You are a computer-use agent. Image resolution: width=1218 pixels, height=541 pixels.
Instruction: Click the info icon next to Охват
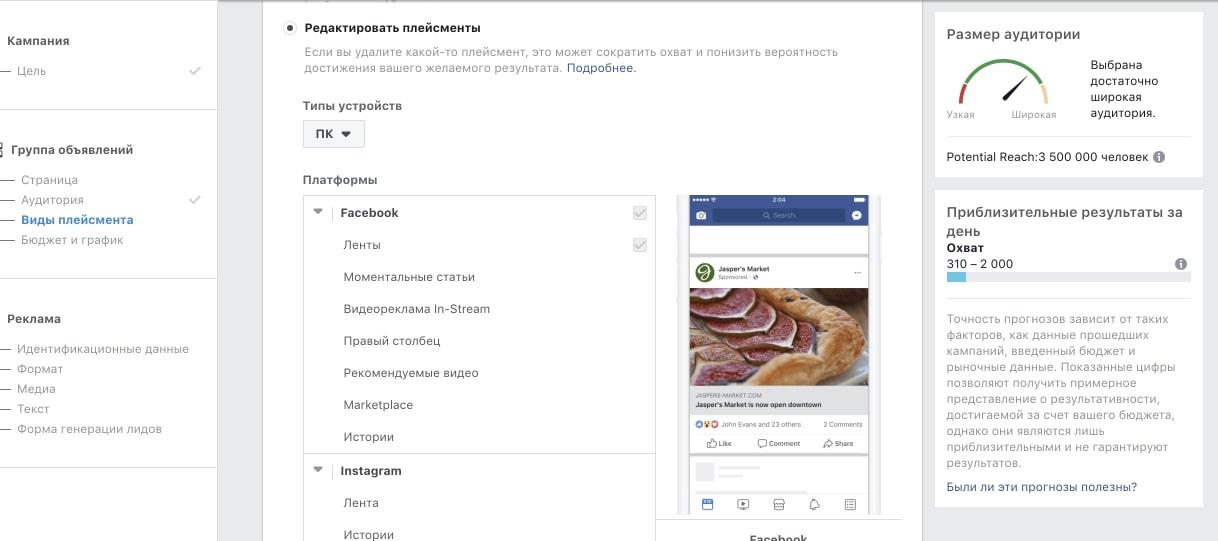(x=1181, y=264)
